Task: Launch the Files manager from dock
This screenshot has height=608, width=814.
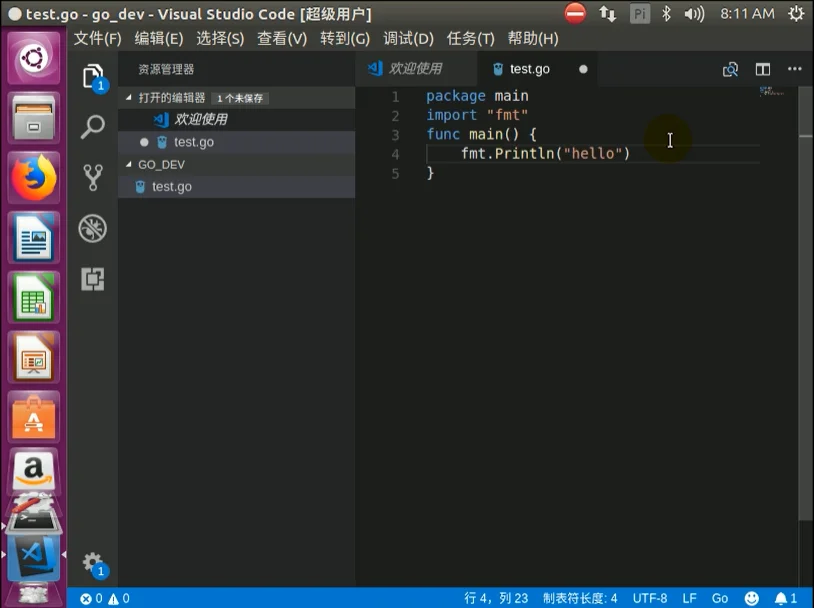Action: [34, 118]
